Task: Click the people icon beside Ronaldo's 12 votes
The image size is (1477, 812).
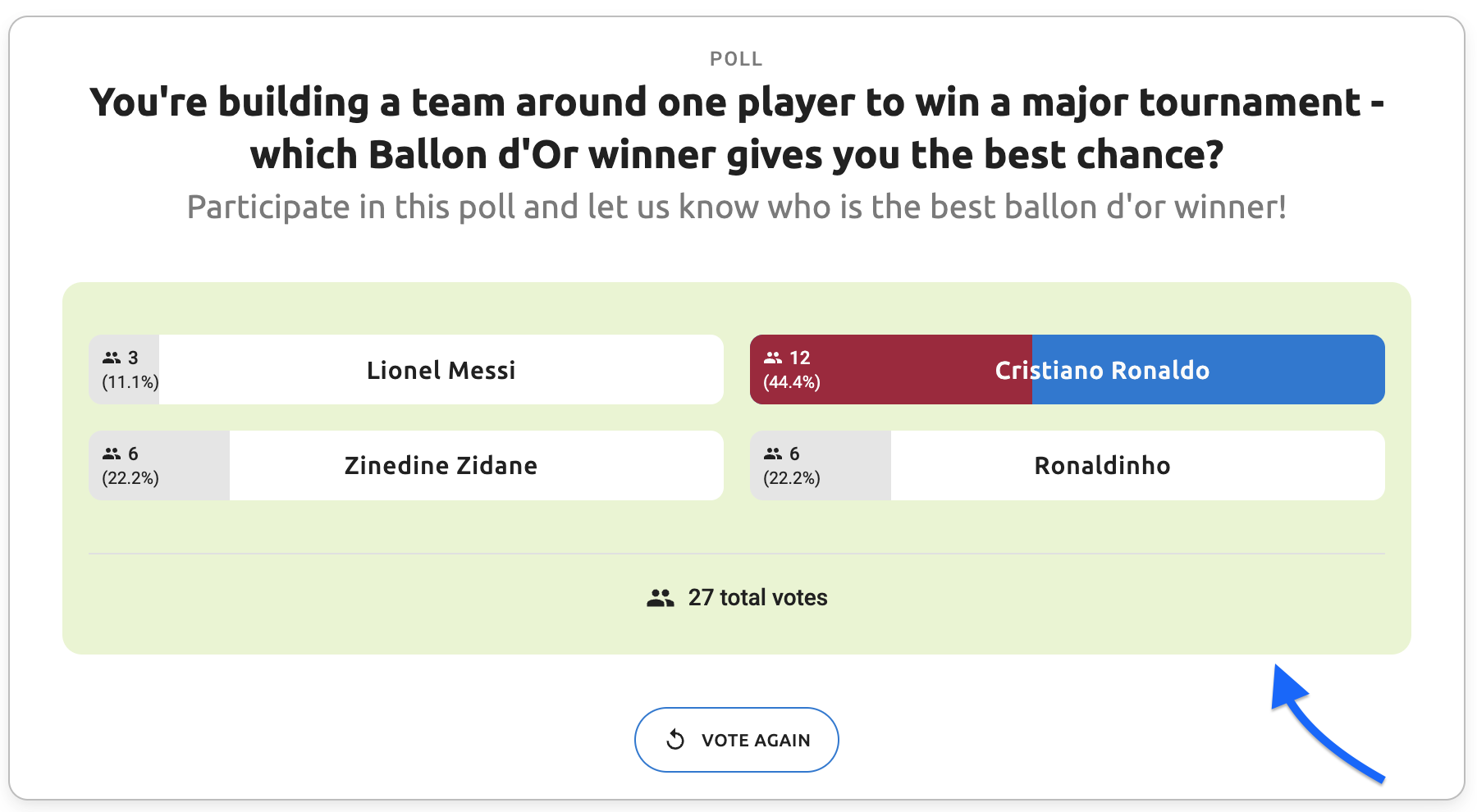Action: pyautogui.click(x=773, y=358)
